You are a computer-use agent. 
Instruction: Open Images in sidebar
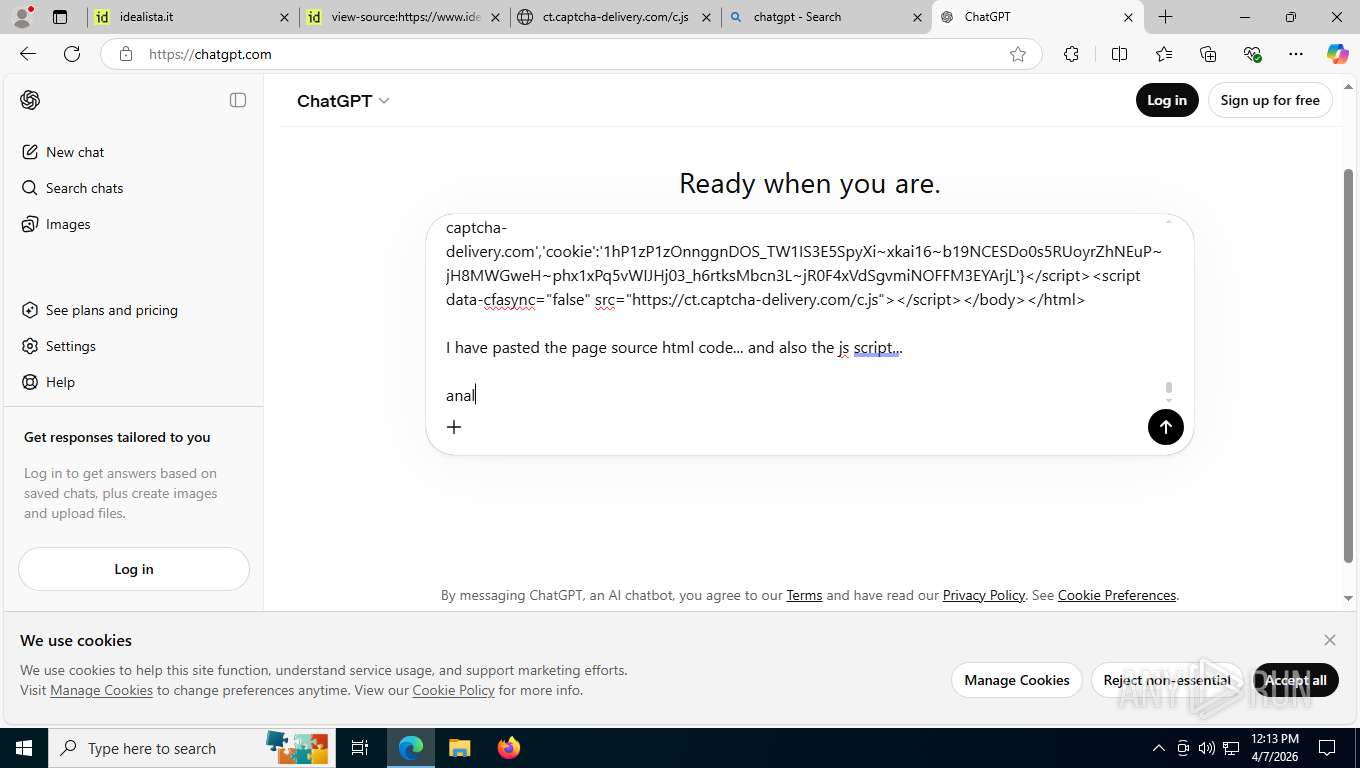pyautogui.click(x=67, y=224)
